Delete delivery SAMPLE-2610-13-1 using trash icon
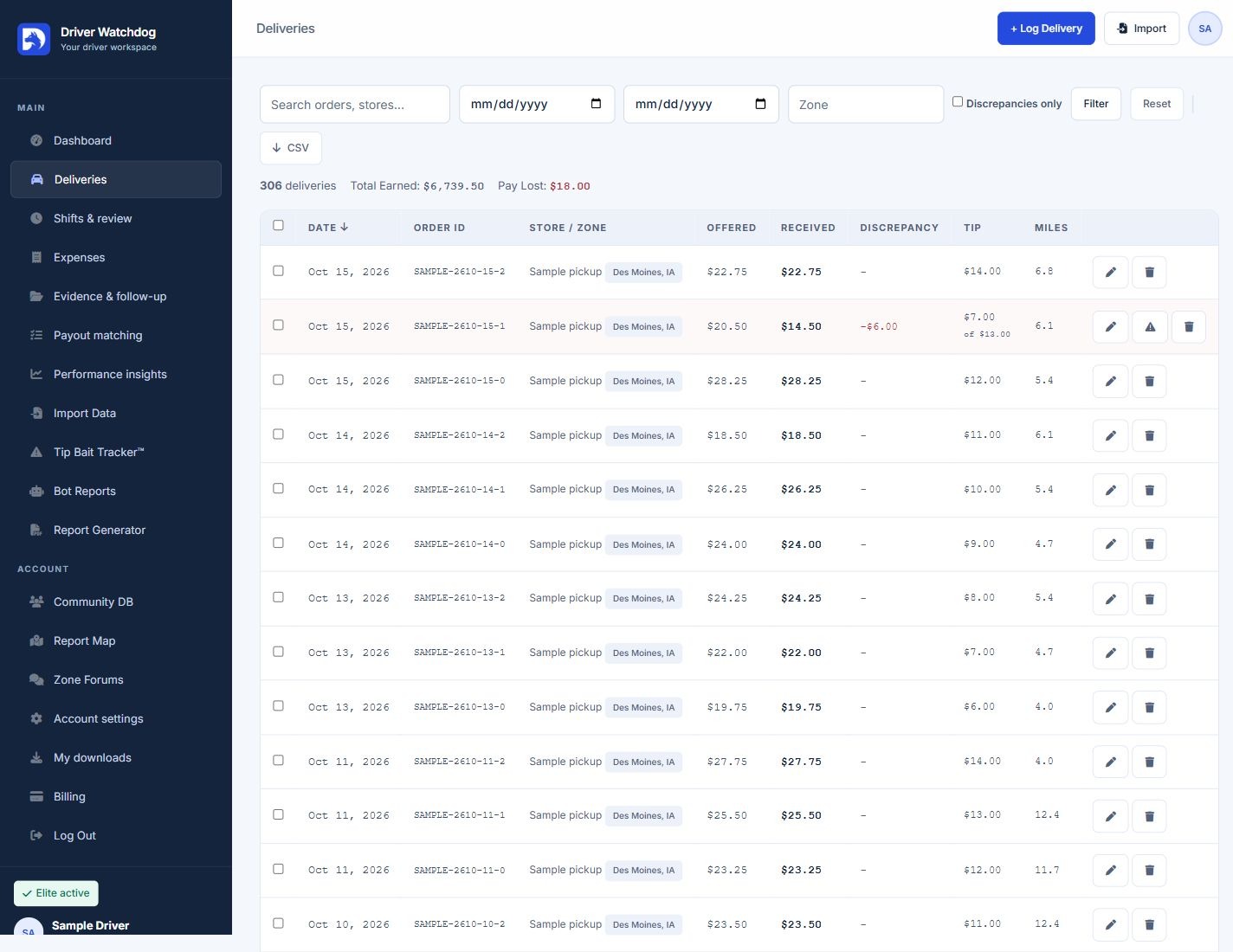 pyautogui.click(x=1149, y=653)
